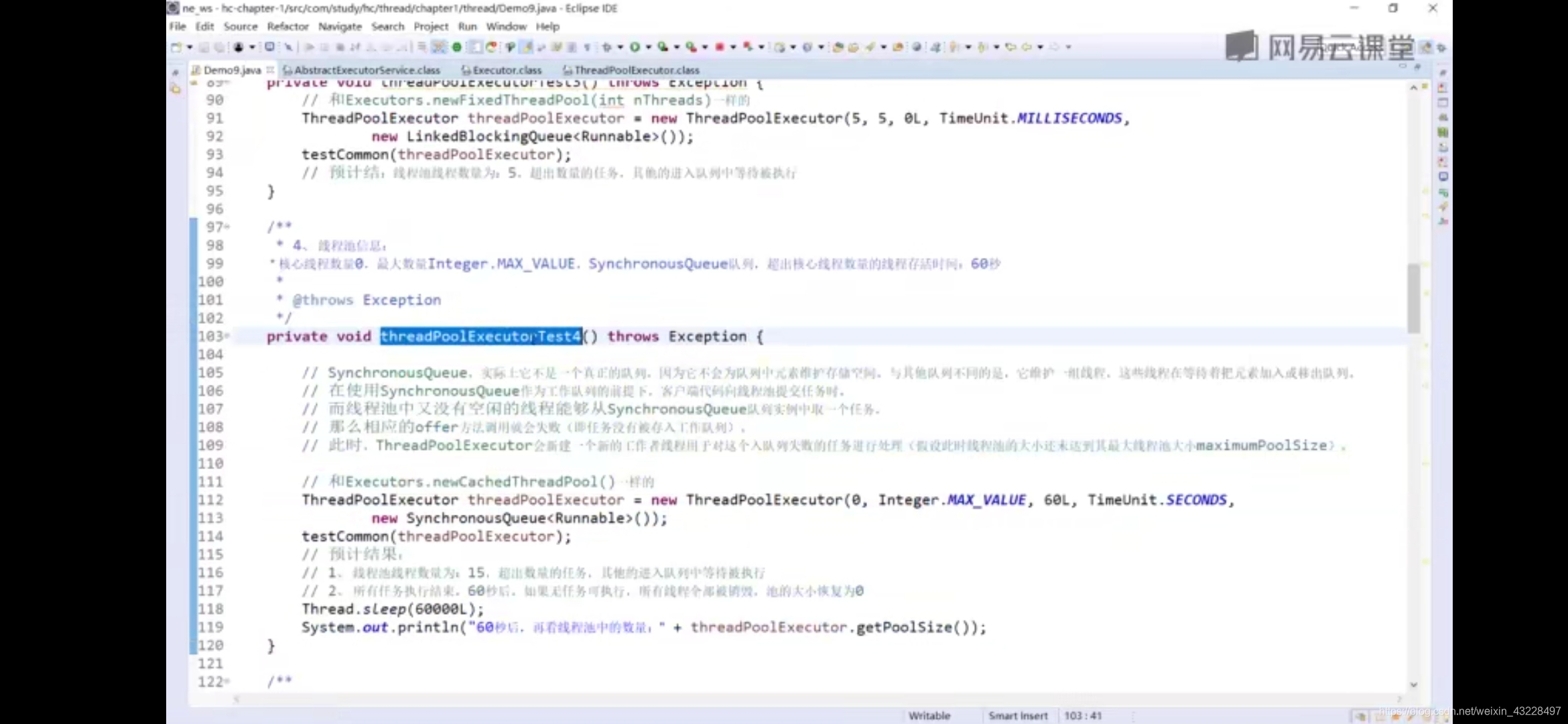This screenshot has width=1568, height=724.
Task: Minimize the editor area icon
Action: pos(1402,66)
